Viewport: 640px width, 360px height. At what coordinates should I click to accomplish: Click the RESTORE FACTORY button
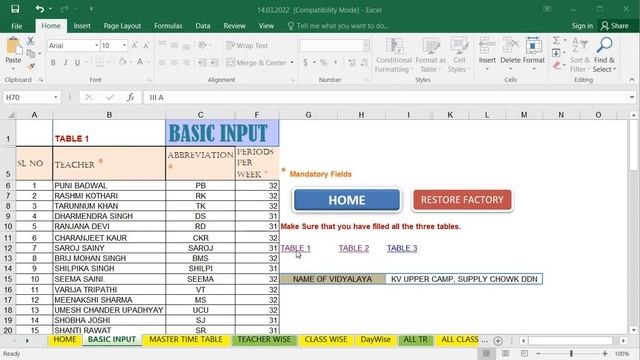(x=462, y=200)
